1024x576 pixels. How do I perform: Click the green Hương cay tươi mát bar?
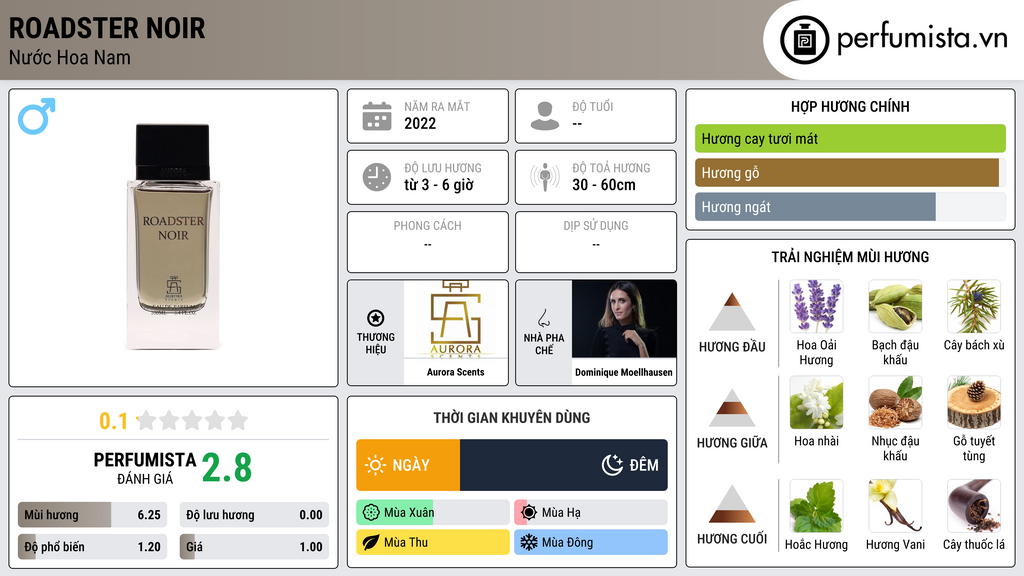(850, 138)
